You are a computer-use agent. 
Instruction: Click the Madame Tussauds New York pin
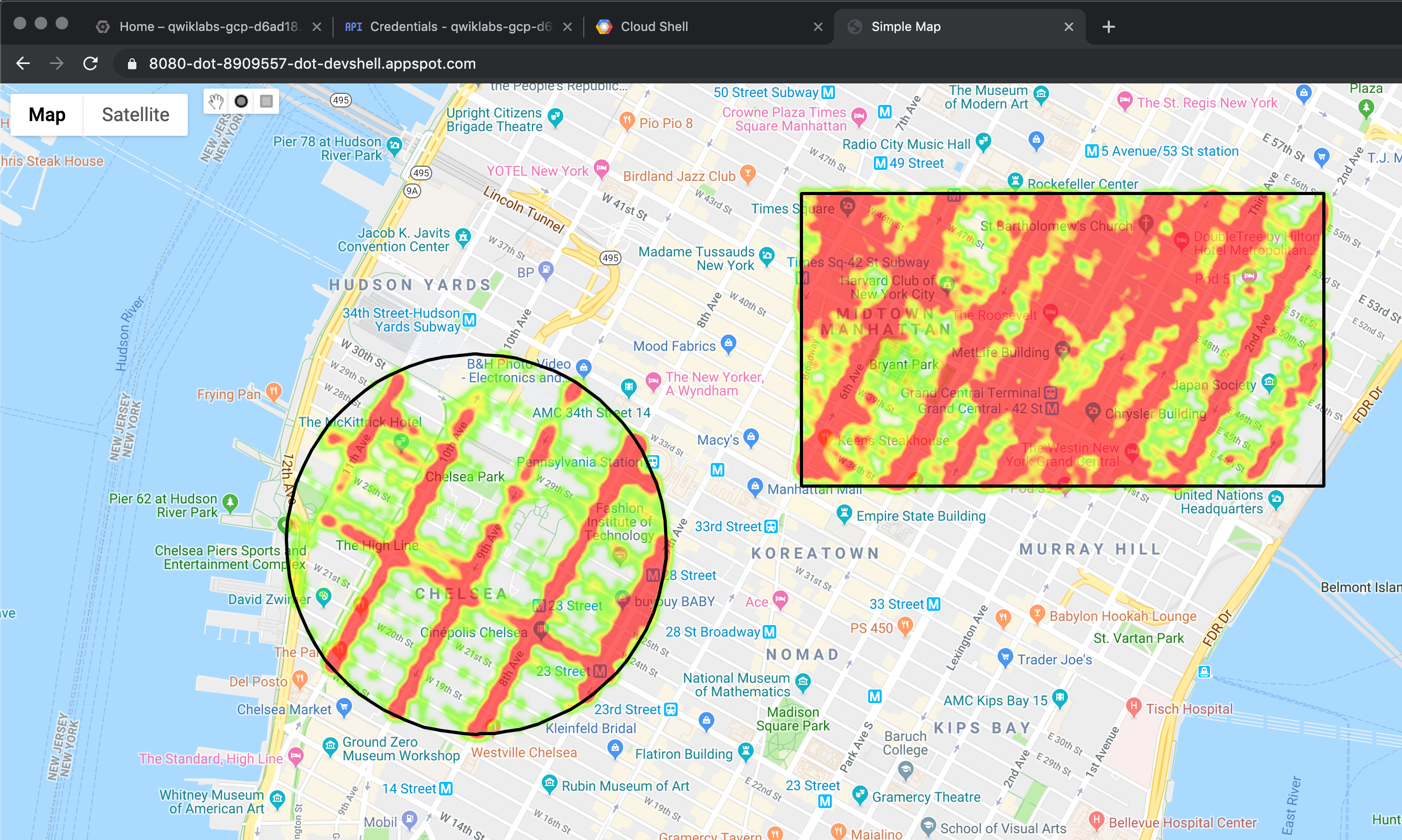pyautogui.click(x=767, y=256)
